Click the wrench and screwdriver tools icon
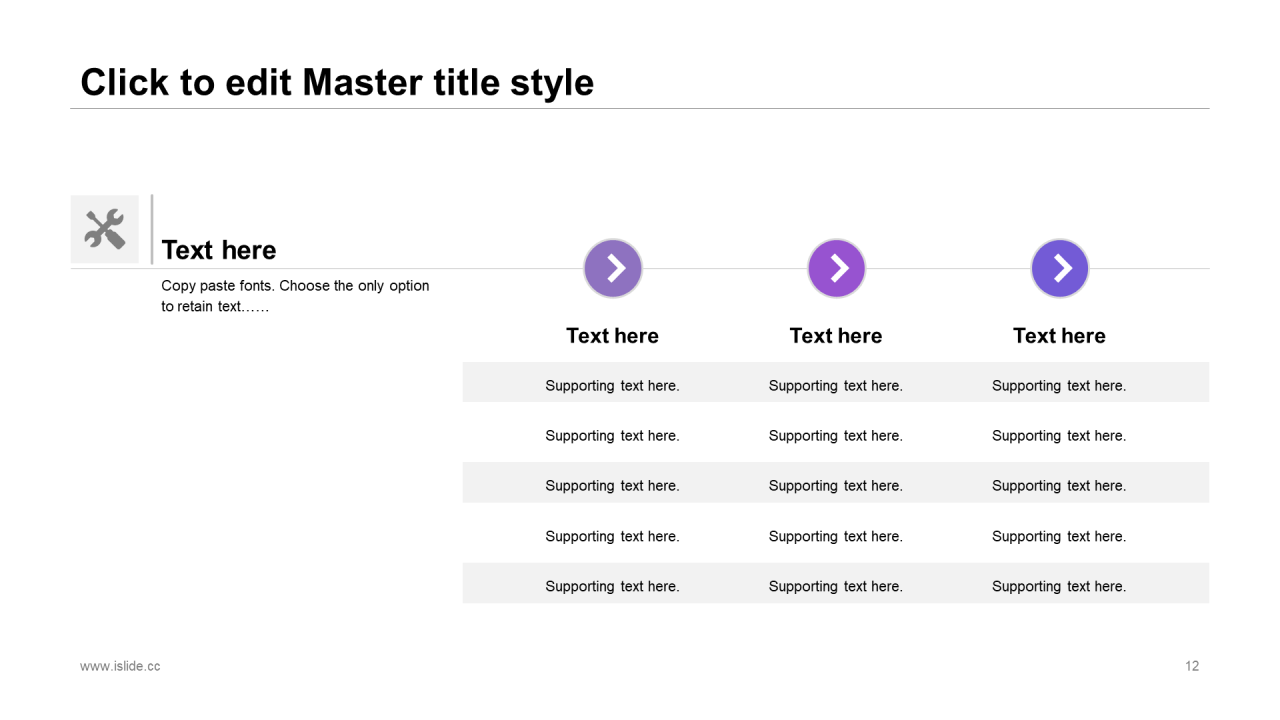Viewport: 1280px width, 720px height. tap(104, 229)
